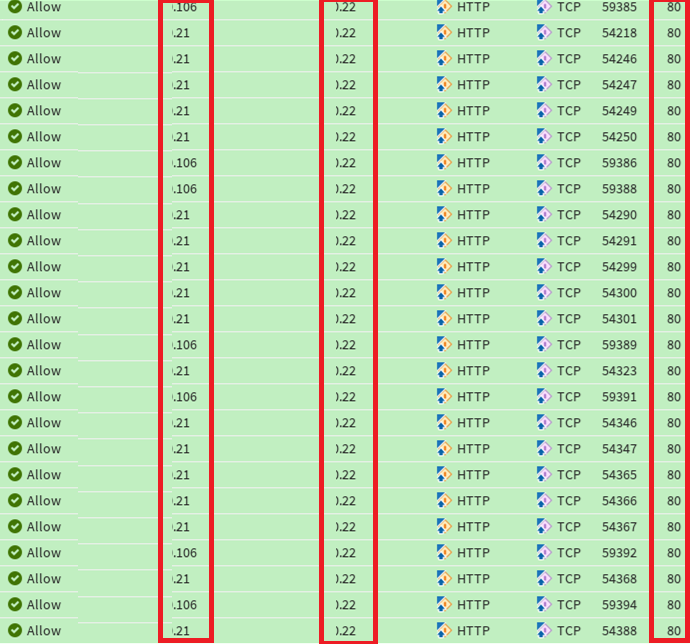Image resolution: width=690 pixels, height=644 pixels.
Task: Click the source port cell 54299
Action: [x=619, y=267]
